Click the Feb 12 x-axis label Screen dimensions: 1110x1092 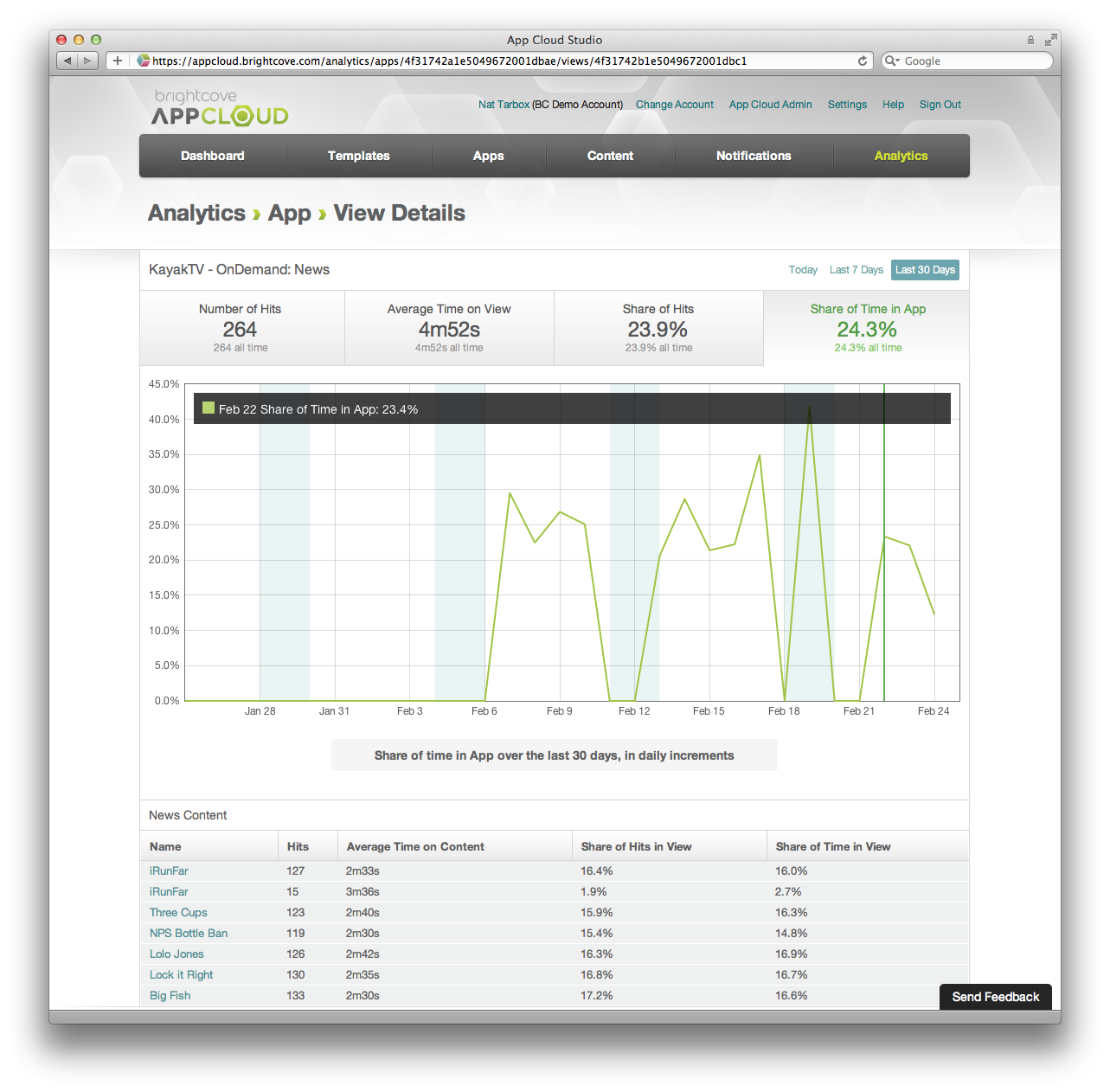point(634,711)
